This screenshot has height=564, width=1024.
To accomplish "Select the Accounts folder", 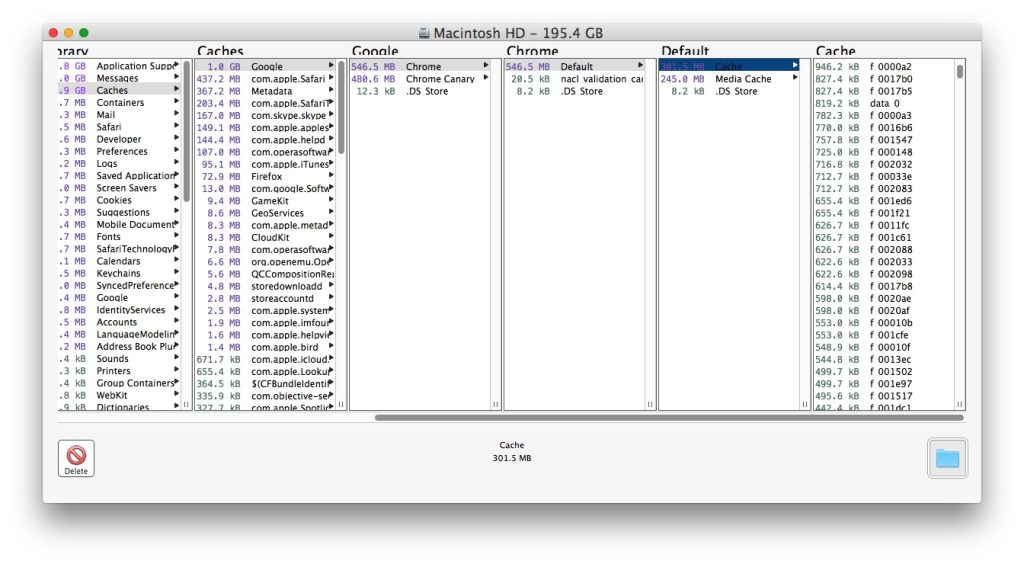I will coord(120,322).
